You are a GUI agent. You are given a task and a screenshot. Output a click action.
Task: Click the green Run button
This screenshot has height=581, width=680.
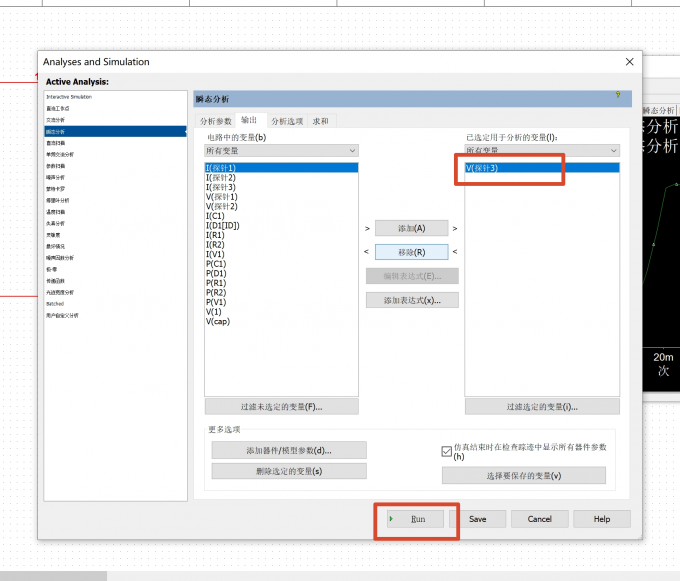click(415, 519)
